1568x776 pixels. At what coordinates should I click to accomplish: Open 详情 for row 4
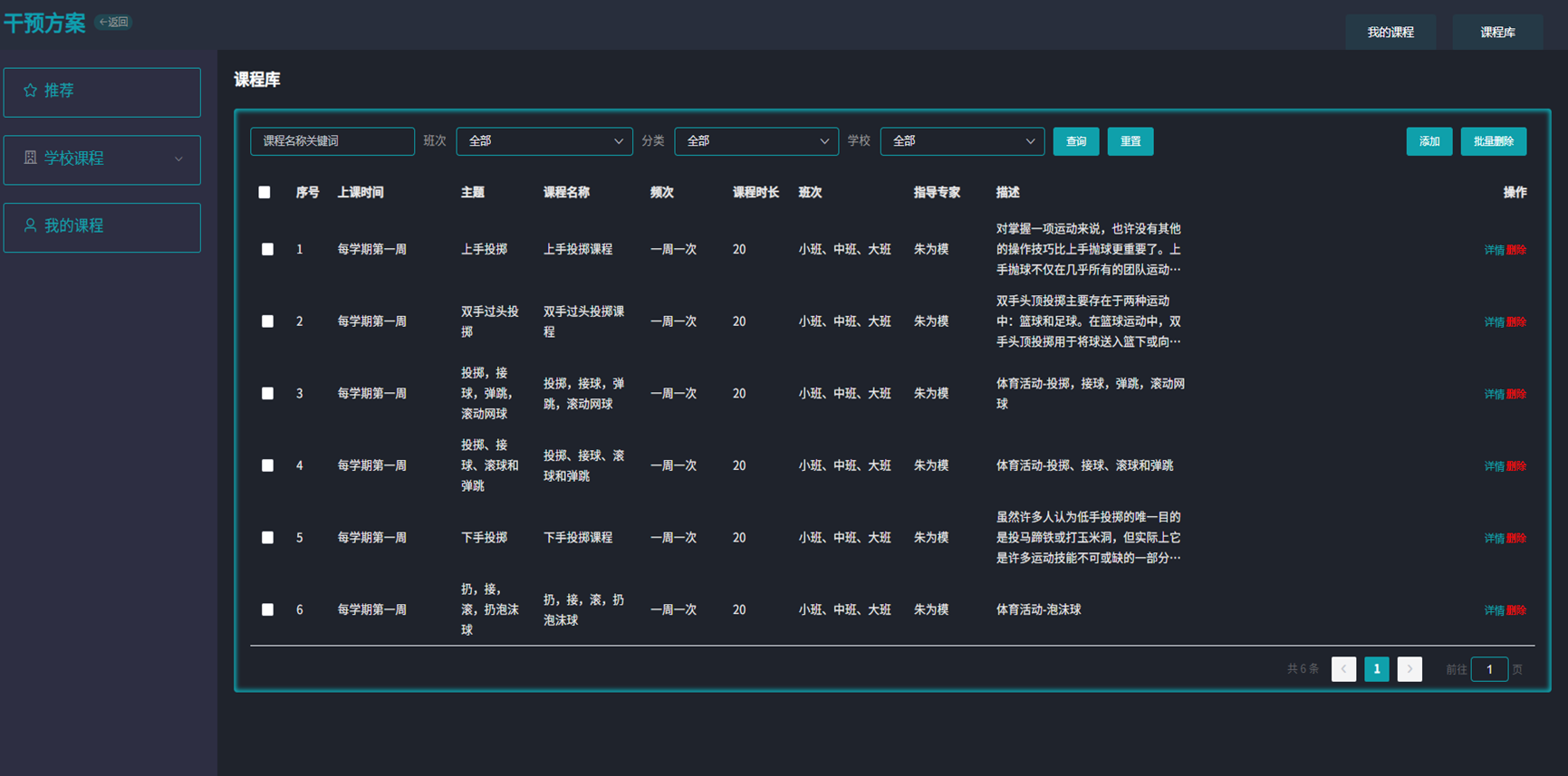click(1494, 466)
